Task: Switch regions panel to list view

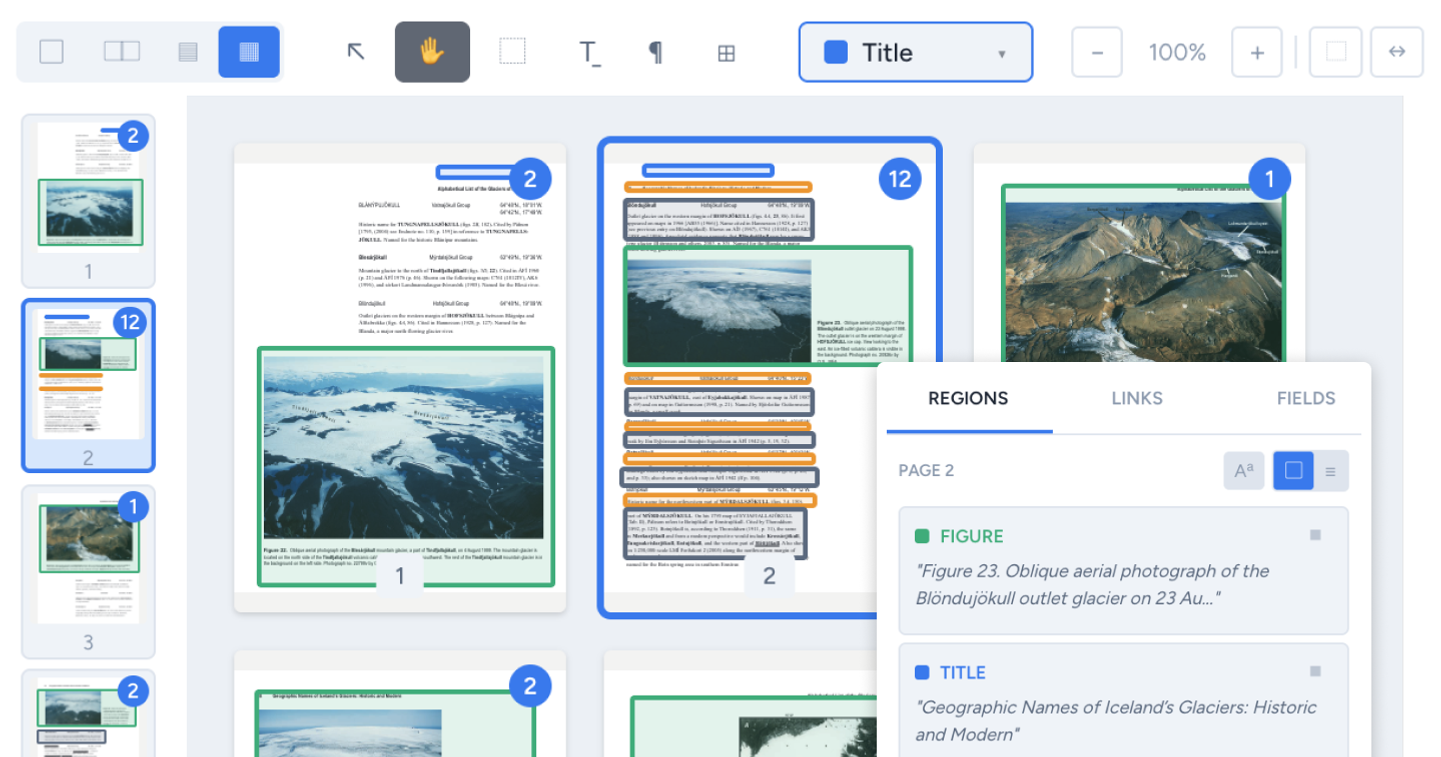Action: tap(1330, 470)
